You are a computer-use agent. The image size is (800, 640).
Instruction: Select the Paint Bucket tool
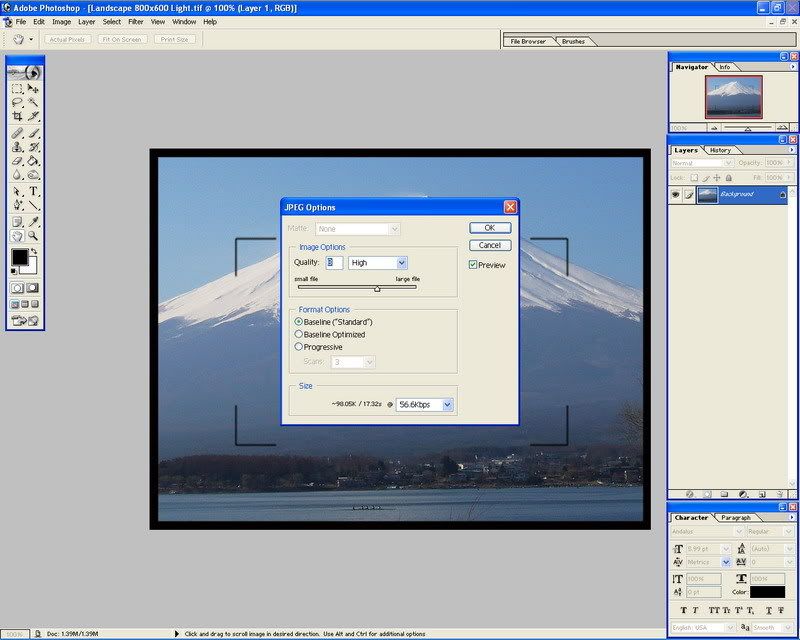click(33, 160)
